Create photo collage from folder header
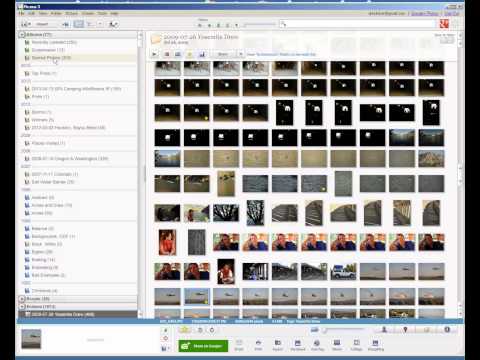The width and height of the screenshot is (480, 360). [167, 54]
